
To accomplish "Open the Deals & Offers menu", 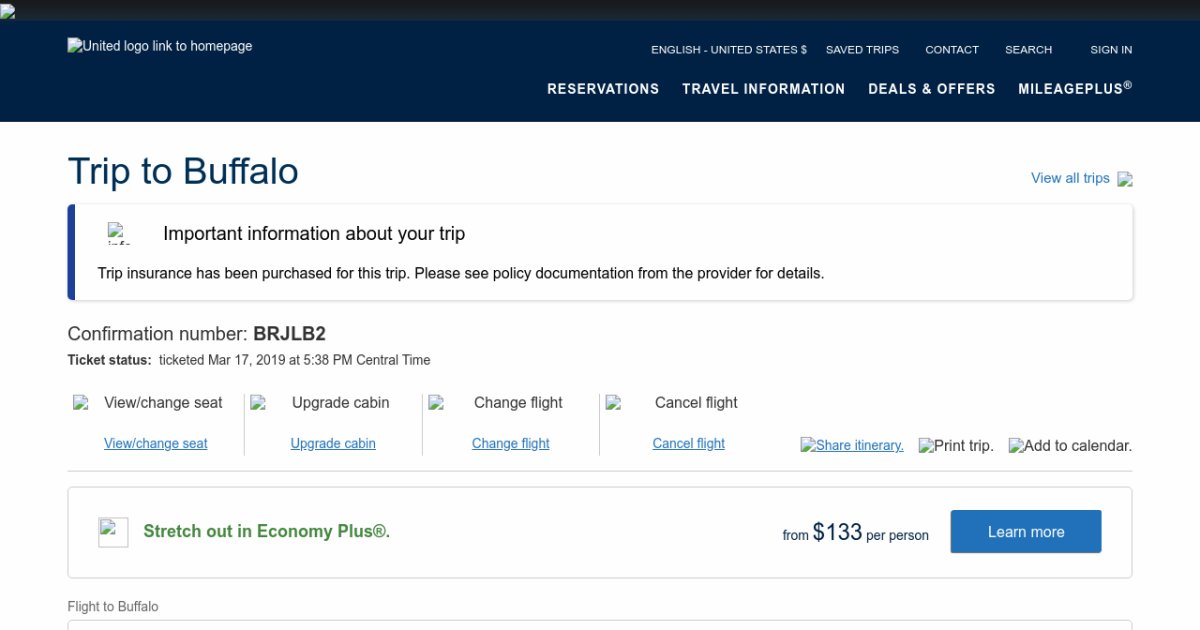I will 931,89.
